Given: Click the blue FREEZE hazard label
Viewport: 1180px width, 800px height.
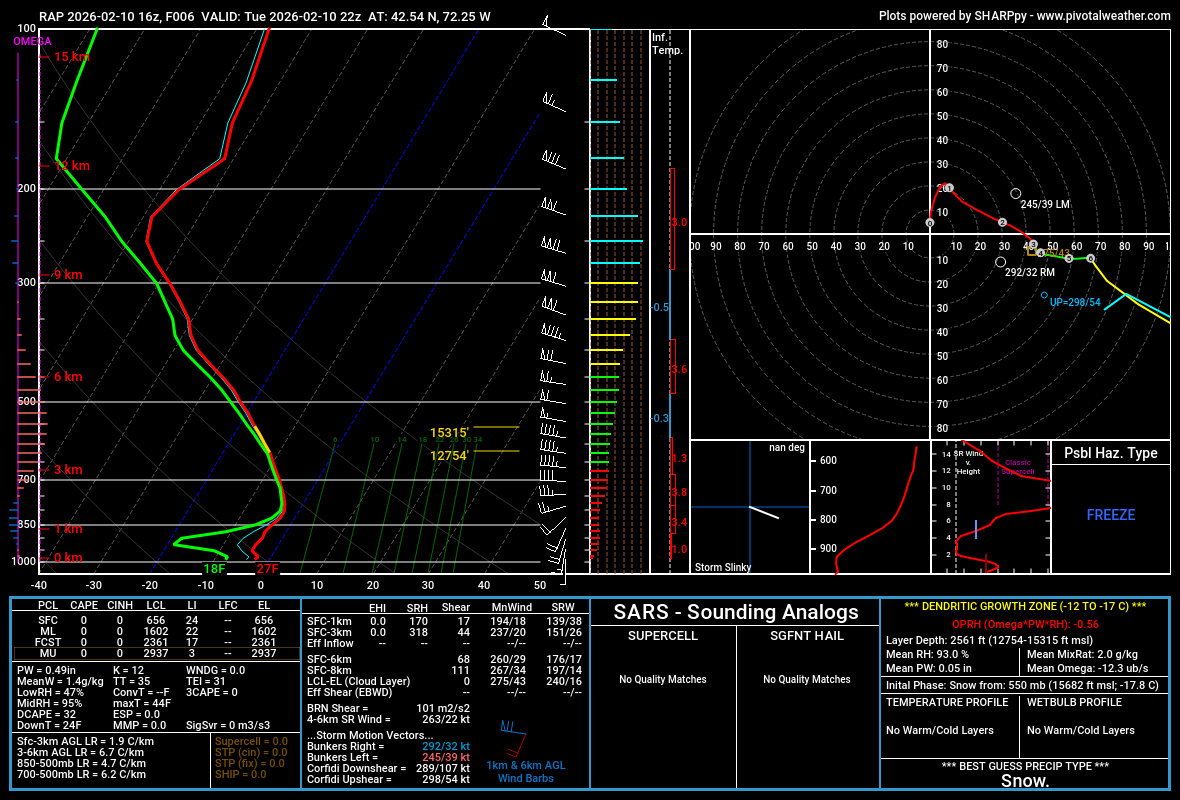Looking at the screenshot, I should [x=1111, y=515].
